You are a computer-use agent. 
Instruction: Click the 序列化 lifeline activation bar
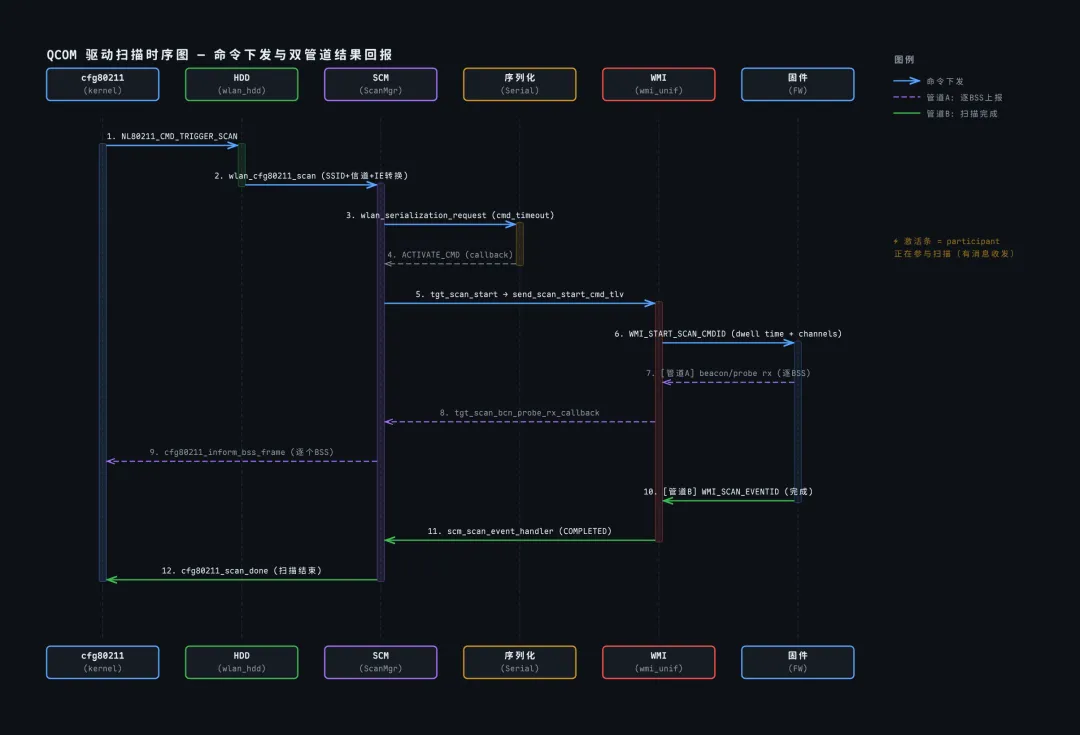pyautogui.click(x=520, y=244)
